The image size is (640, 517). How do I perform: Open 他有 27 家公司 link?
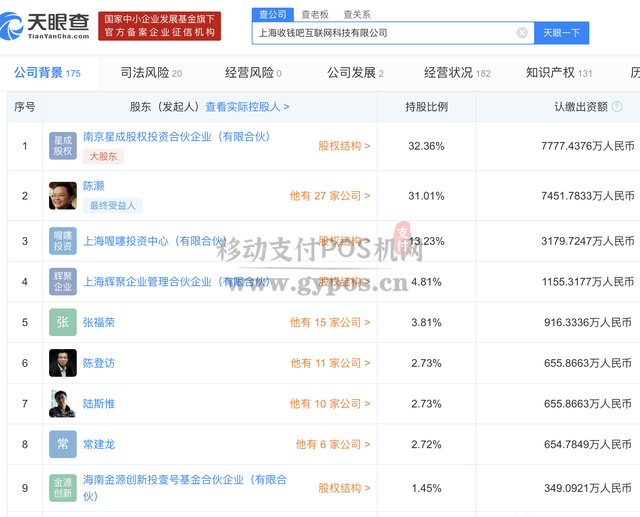(330, 196)
